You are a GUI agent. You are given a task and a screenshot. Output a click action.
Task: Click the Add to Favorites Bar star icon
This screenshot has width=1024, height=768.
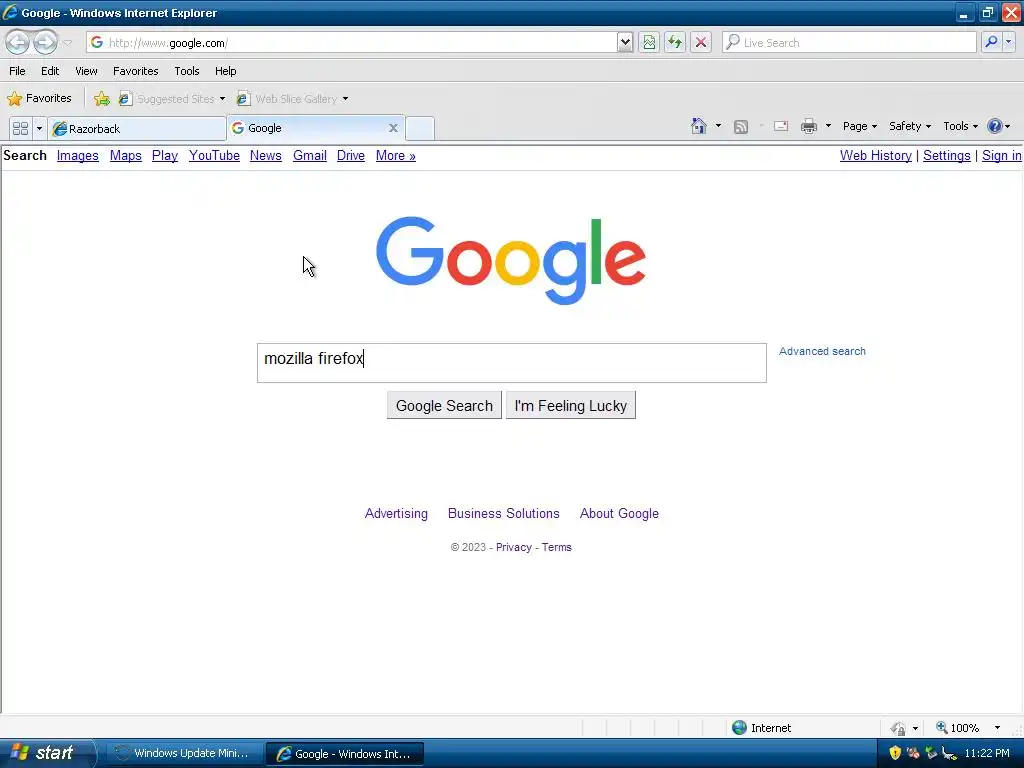click(102, 99)
